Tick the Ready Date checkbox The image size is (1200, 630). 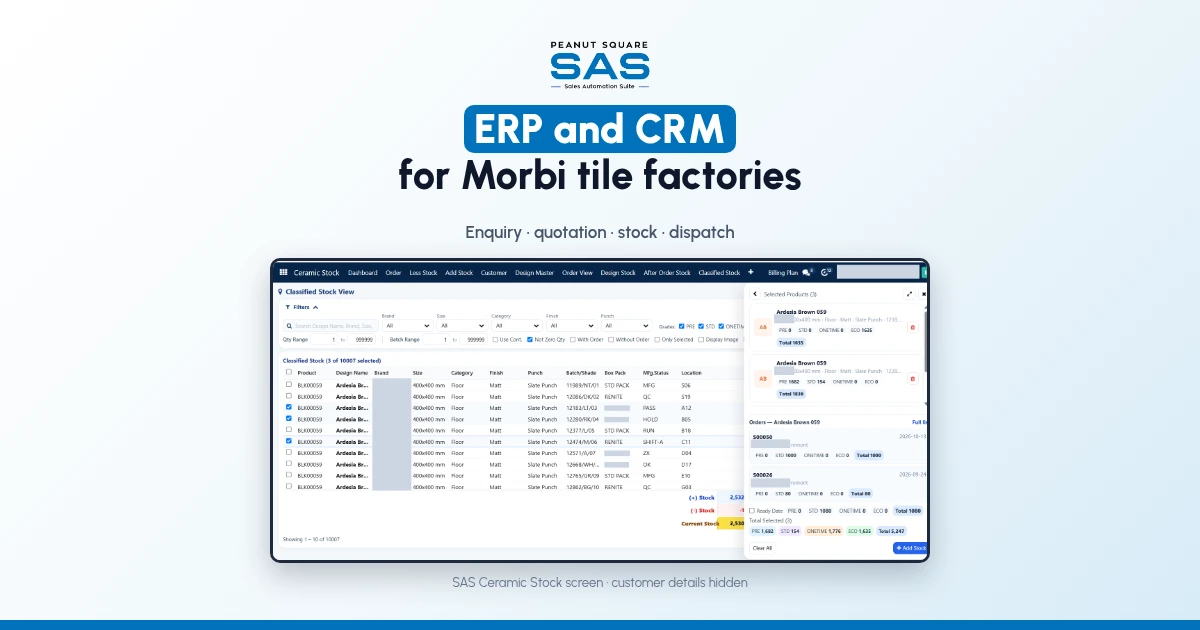pos(753,510)
